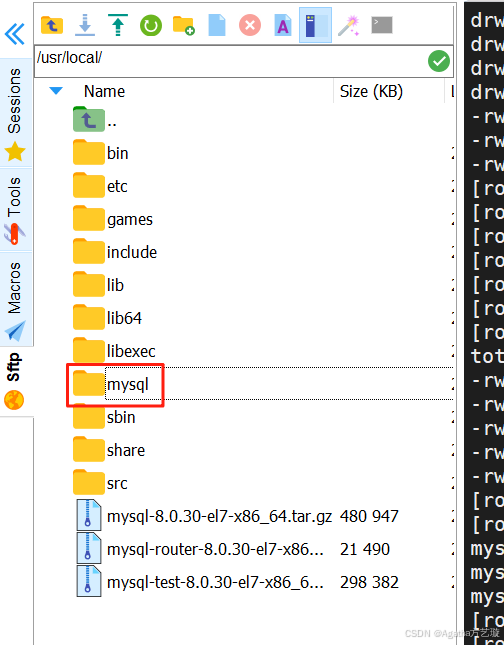Select the sbin folder

pos(104,417)
